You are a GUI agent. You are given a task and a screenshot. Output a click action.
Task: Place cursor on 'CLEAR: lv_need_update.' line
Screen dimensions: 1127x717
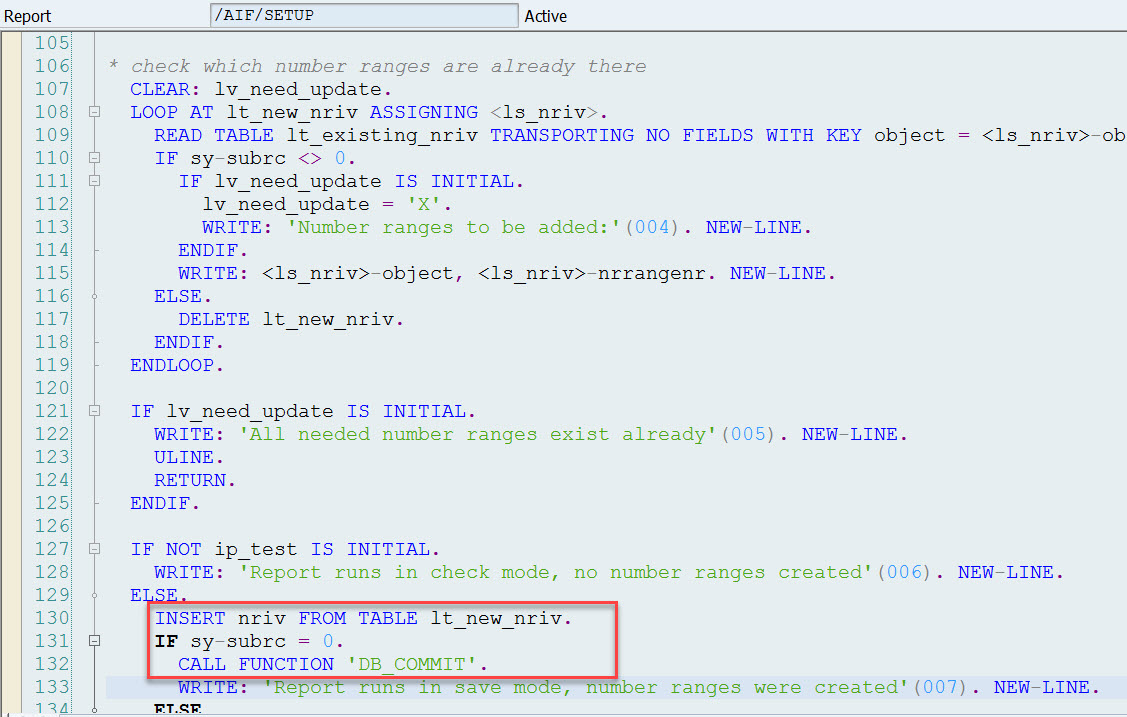[261, 89]
